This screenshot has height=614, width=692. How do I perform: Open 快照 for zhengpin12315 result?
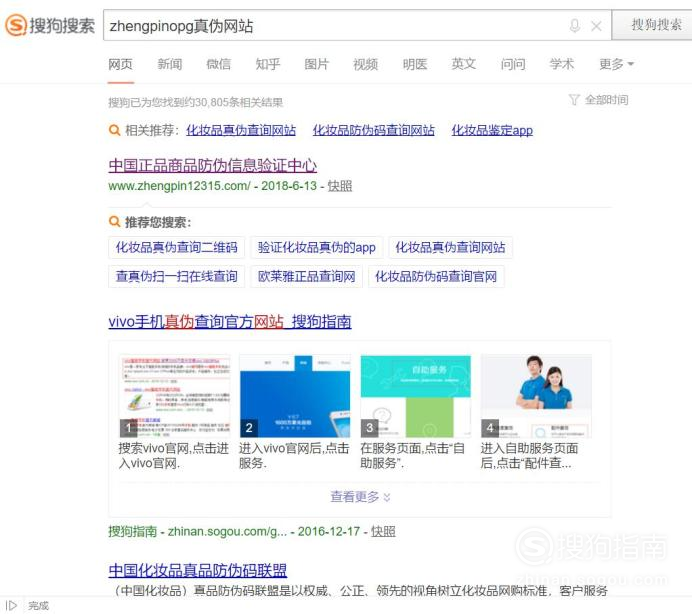[340, 186]
